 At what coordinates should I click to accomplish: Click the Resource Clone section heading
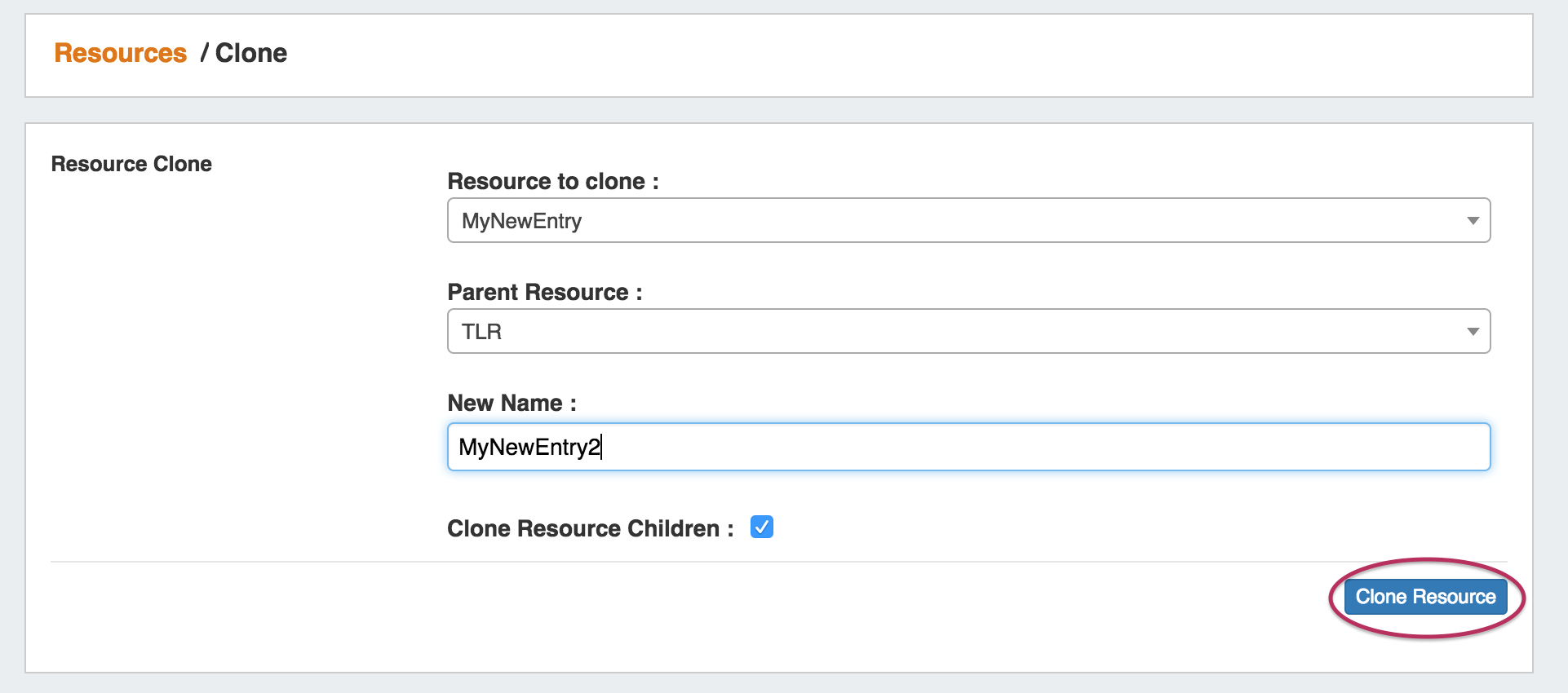(x=131, y=164)
